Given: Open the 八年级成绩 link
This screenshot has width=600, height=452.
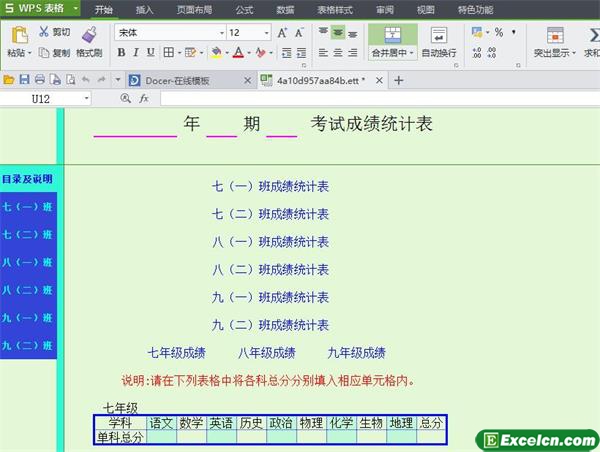Looking at the screenshot, I should [267, 353].
